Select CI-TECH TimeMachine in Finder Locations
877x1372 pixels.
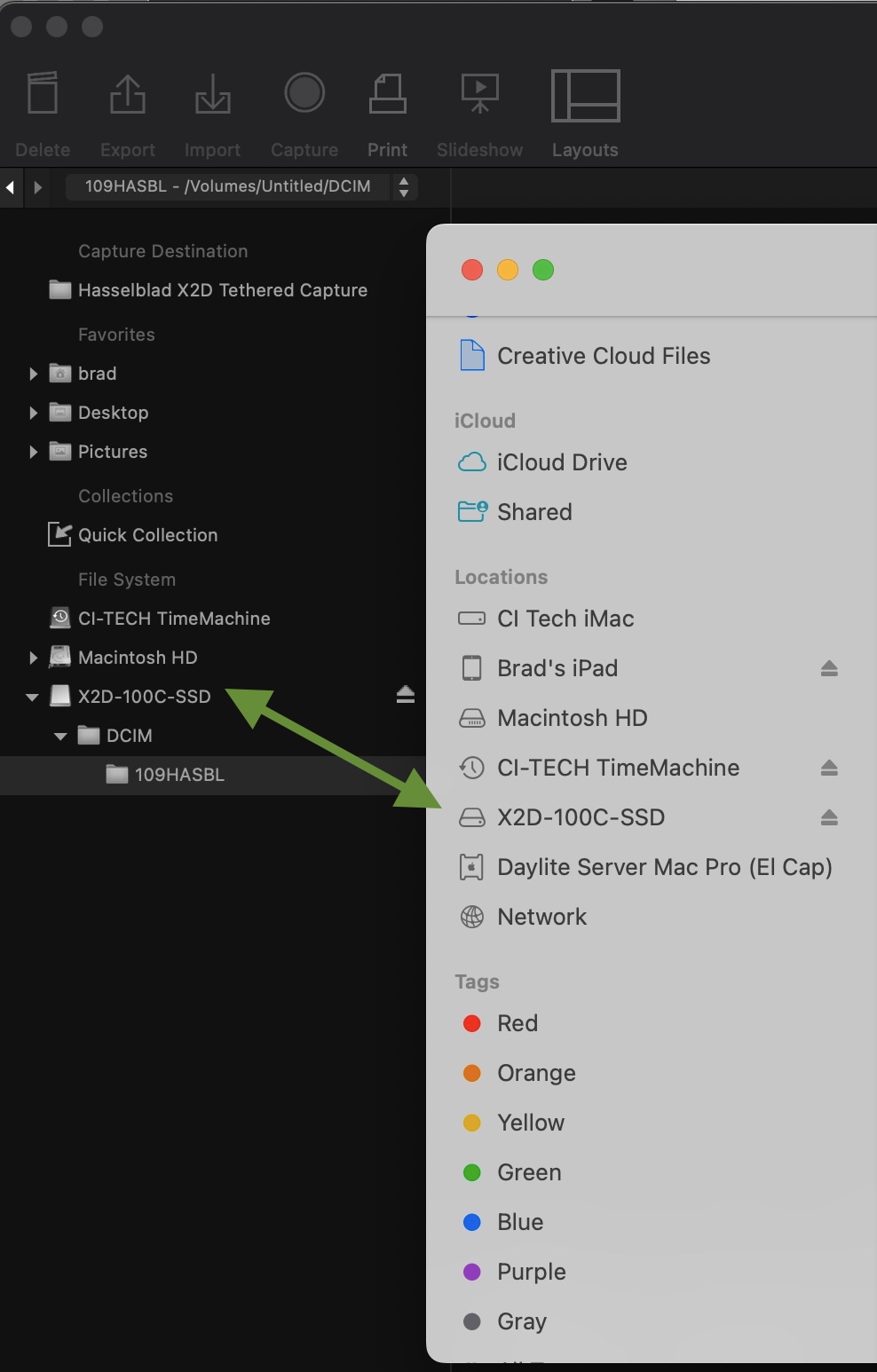pyautogui.click(x=619, y=768)
